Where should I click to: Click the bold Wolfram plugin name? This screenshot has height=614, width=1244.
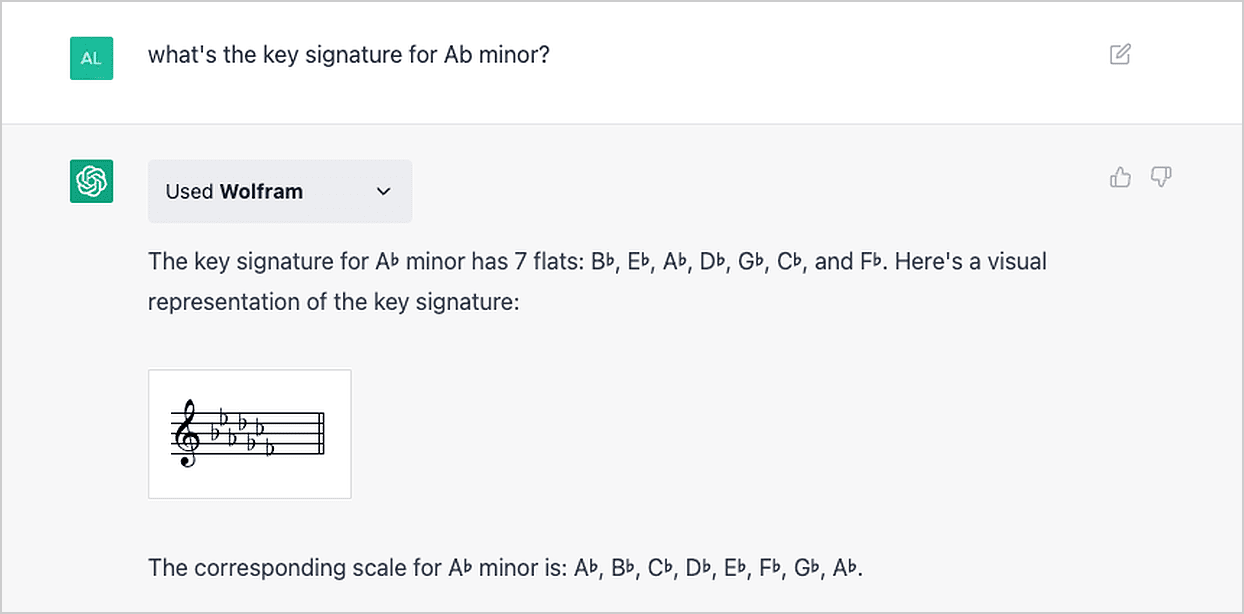click(261, 191)
